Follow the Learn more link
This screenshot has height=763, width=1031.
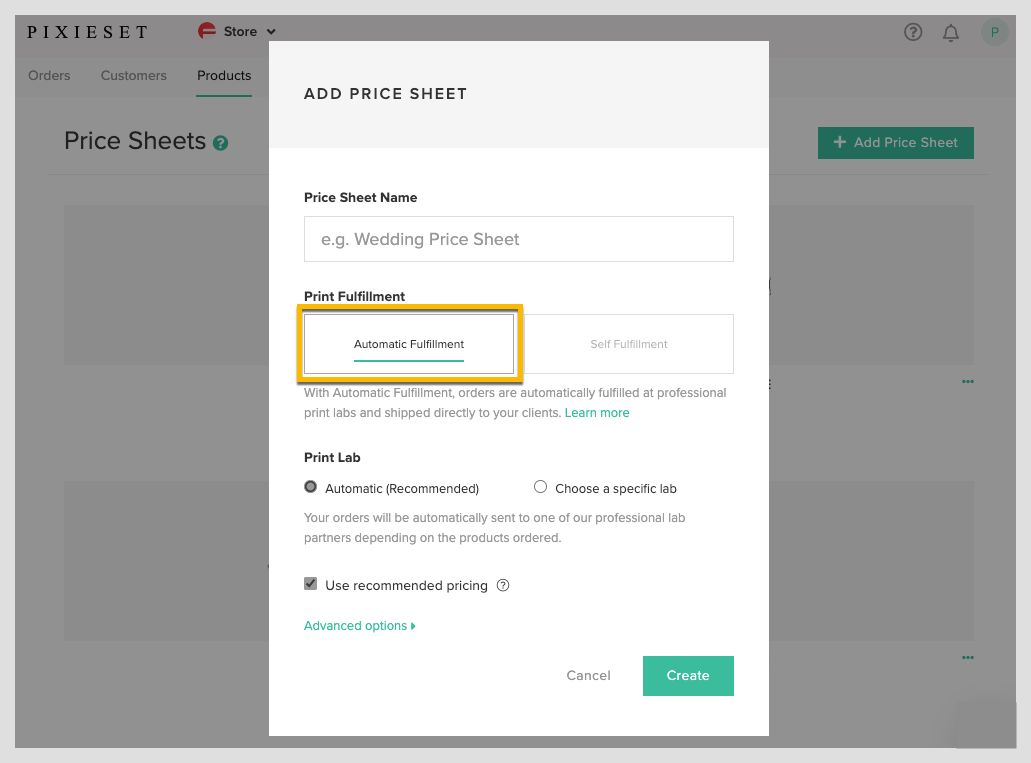click(597, 413)
